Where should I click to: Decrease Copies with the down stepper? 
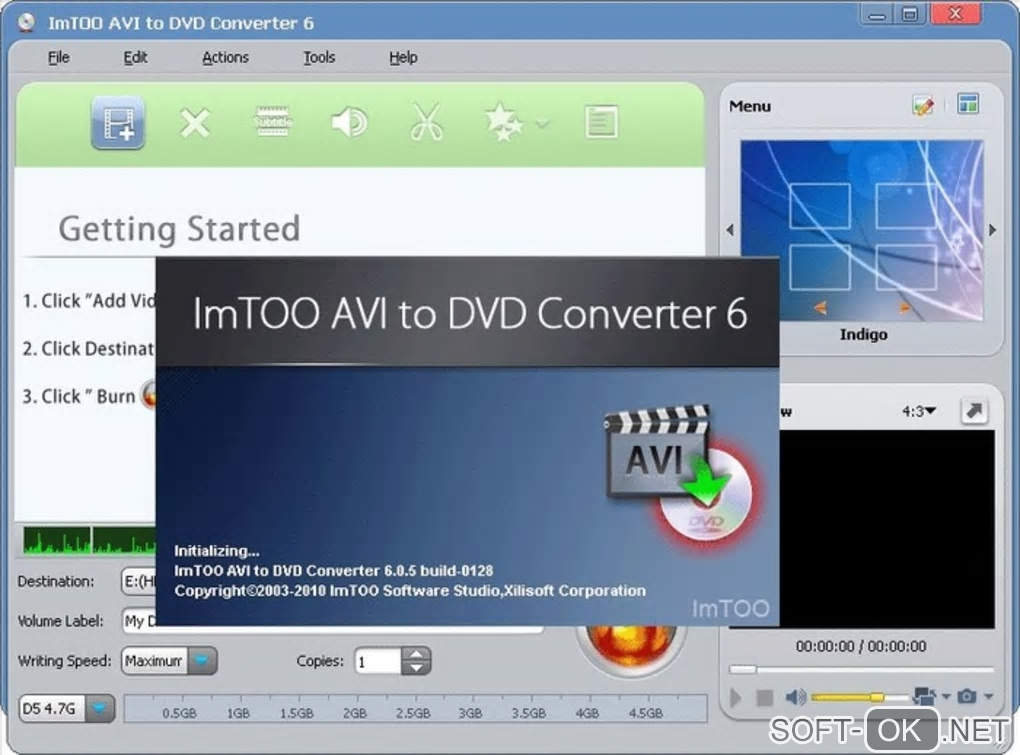coord(416,668)
